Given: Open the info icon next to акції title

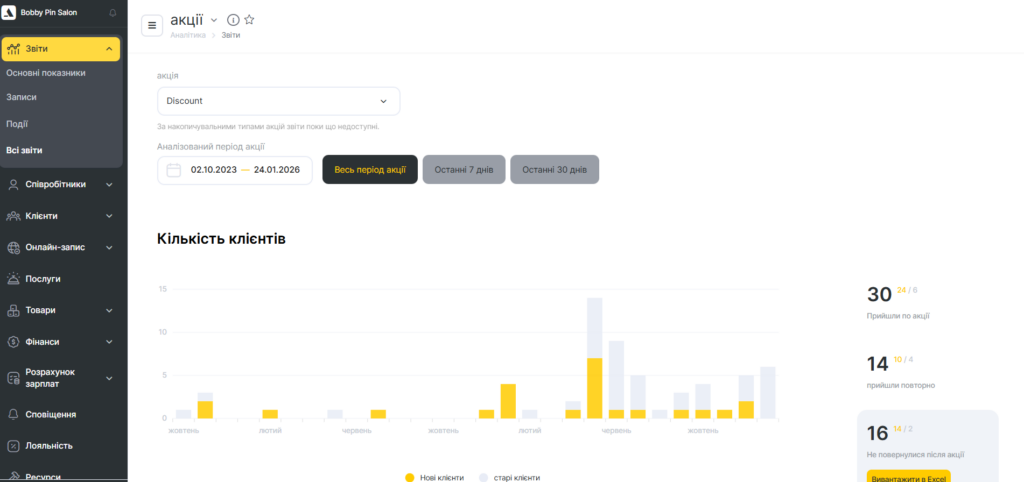Looking at the screenshot, I should 233,20.
